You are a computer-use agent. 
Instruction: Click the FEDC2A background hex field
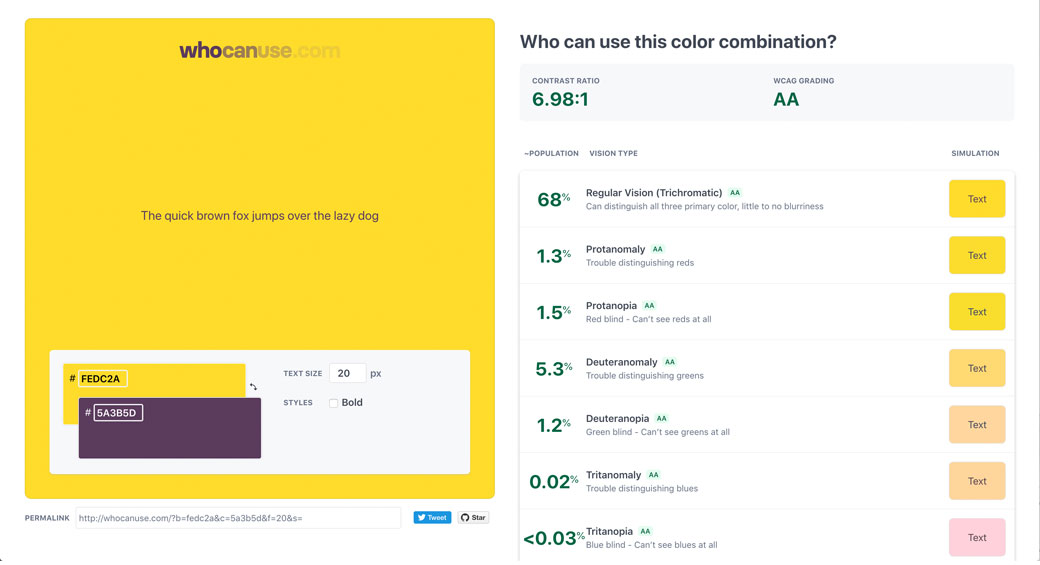pyautogui.click(x=103, y=379)
